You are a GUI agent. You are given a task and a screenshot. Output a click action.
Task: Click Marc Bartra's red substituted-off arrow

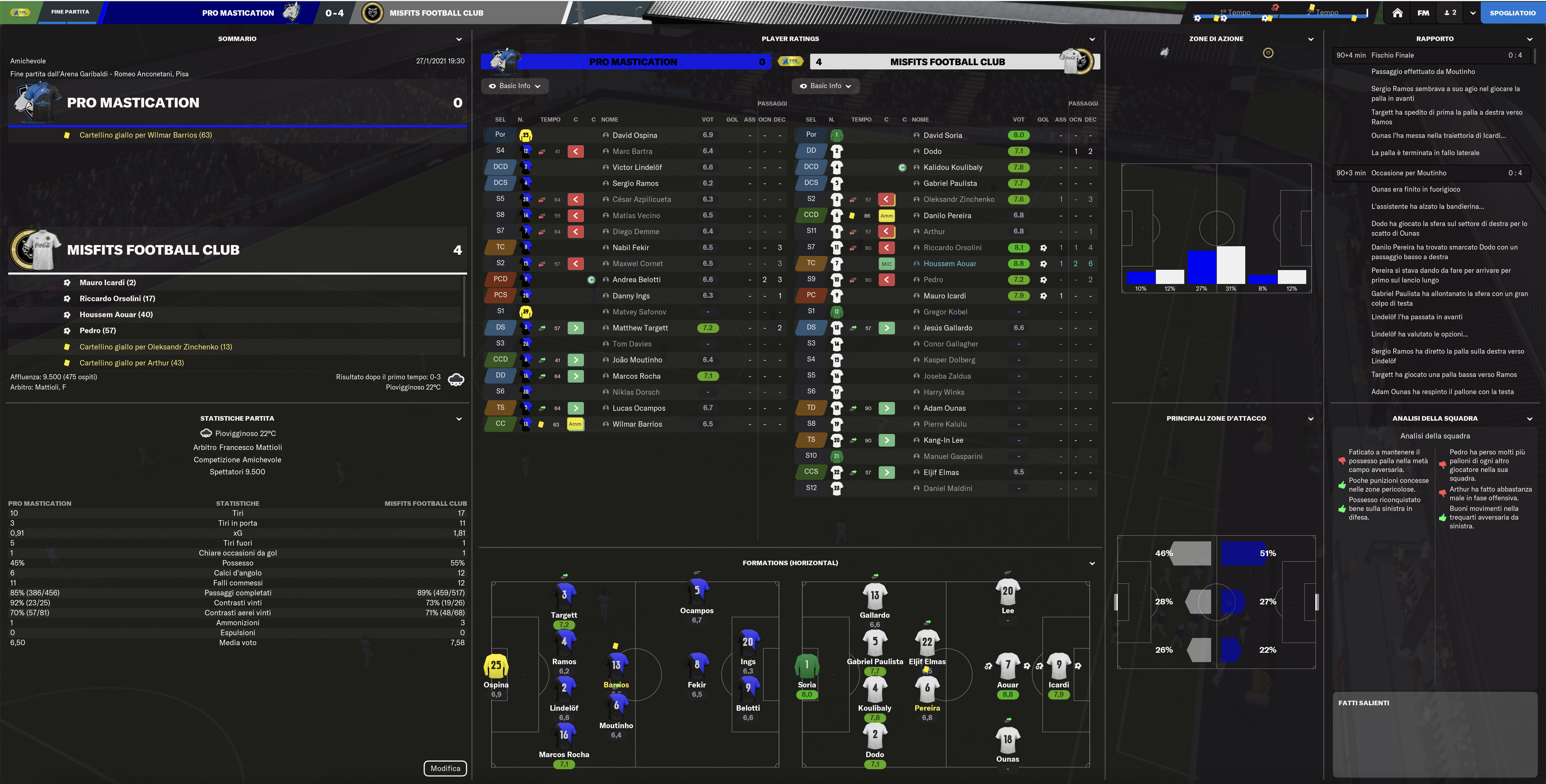click(x=576, y=151)
